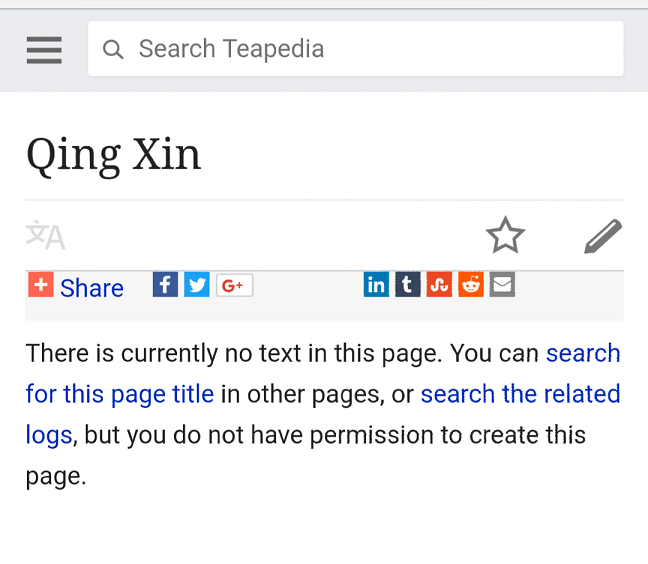This screenshot has width=648, height=564.
Task: Share page on Twitter
Action: (x=197, y=284)
